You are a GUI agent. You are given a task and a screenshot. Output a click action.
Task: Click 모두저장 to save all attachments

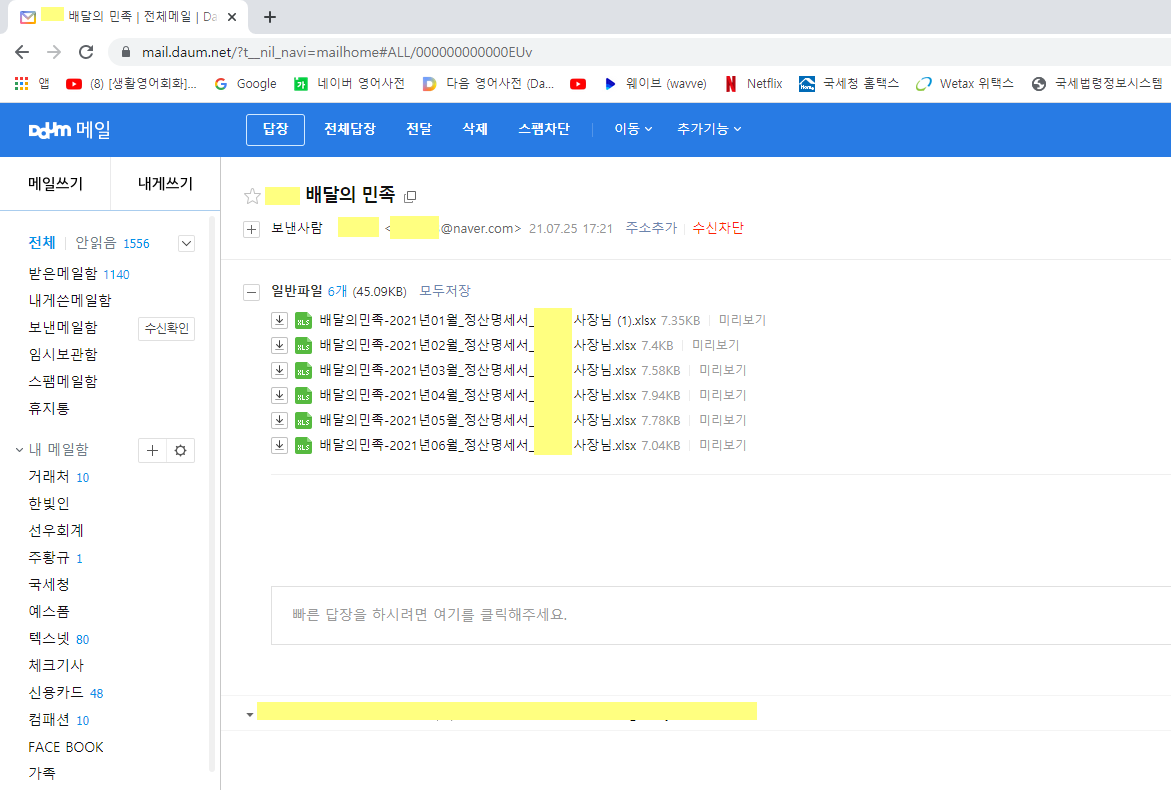click(444, 291)
